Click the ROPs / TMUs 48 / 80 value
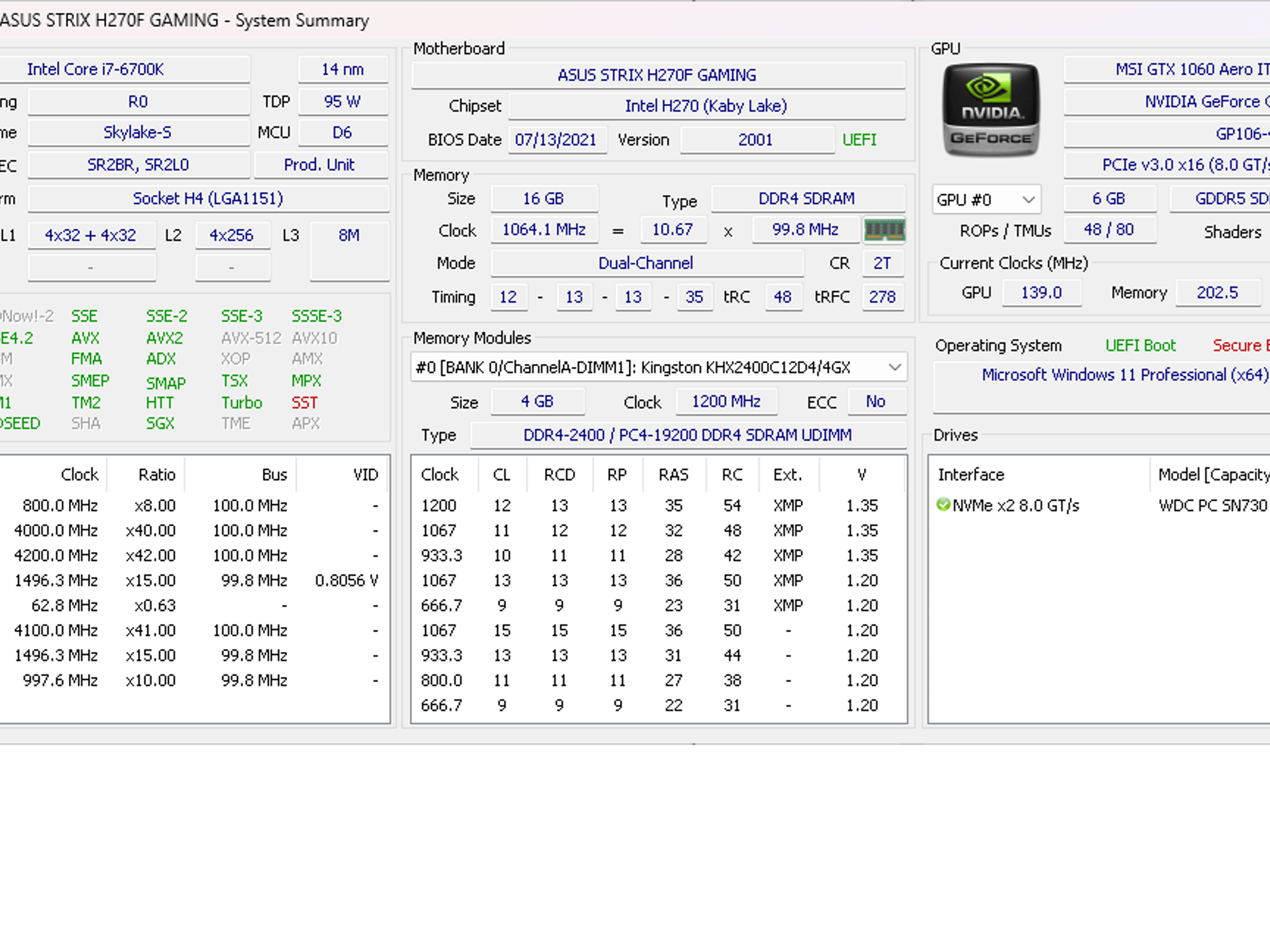The image size is (1270, 952). 1110,230
